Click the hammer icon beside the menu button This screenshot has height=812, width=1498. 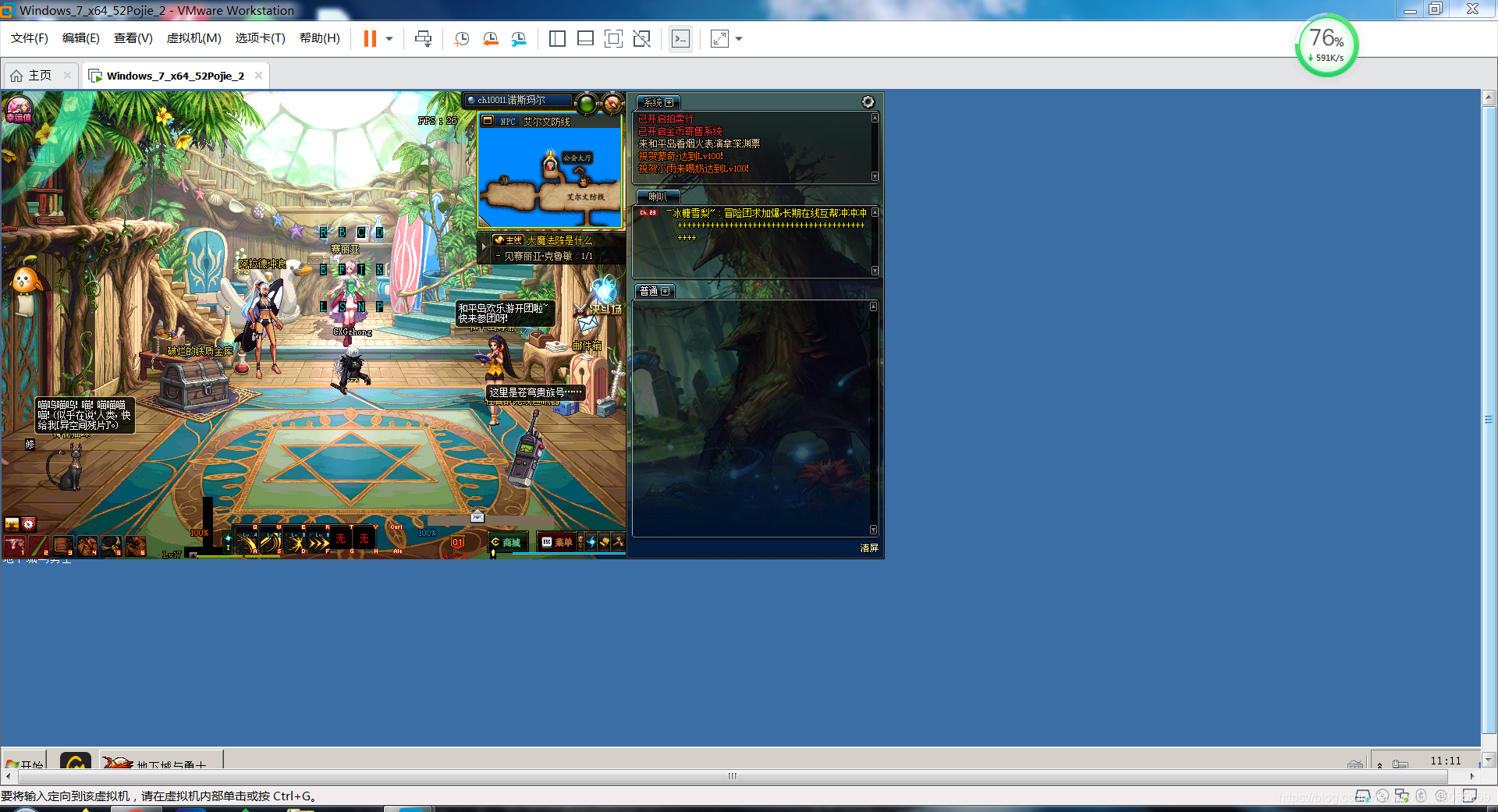pos(618,542)
